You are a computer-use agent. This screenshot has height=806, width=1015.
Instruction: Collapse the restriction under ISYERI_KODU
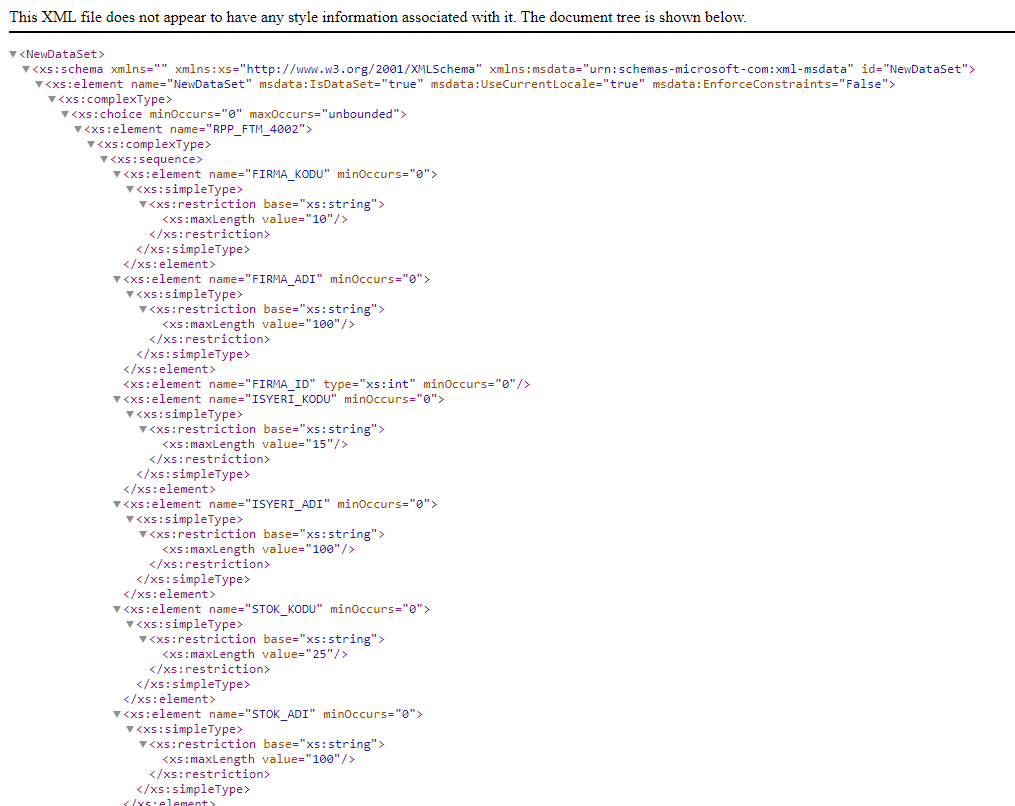pos(143,429)
